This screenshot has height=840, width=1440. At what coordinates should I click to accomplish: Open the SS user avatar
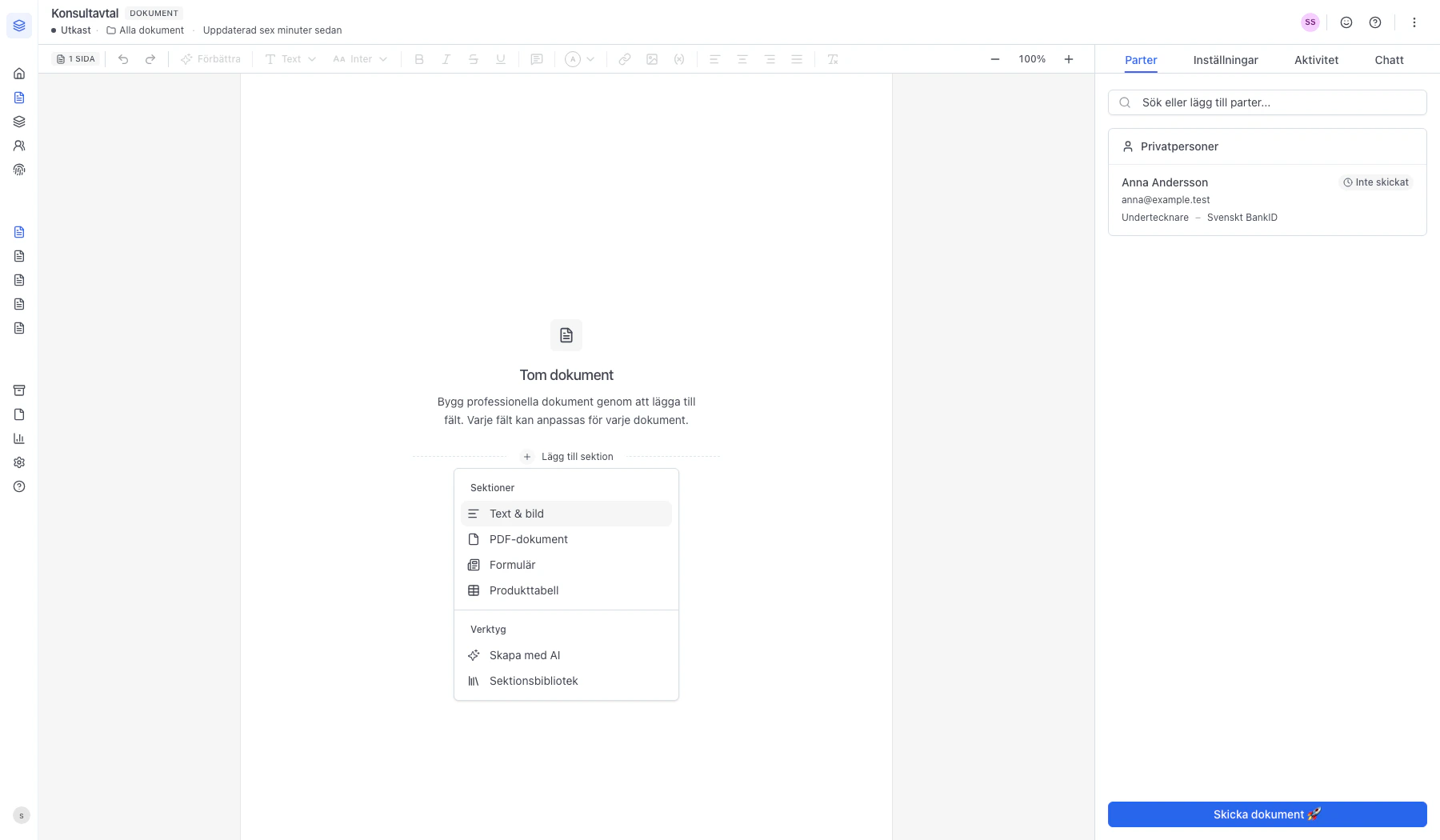tap(1310, 22)
